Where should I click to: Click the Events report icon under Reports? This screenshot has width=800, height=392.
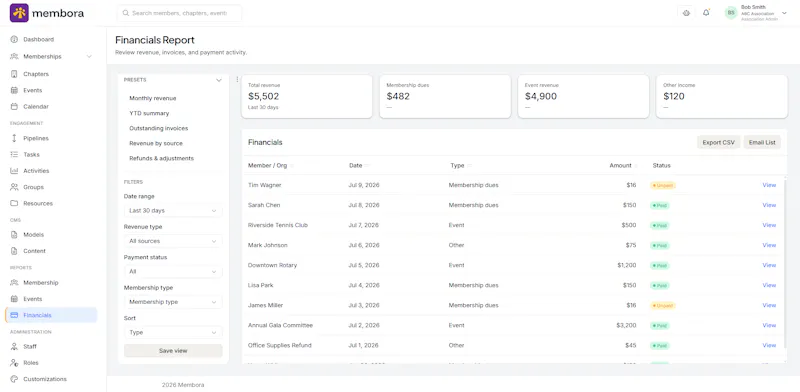(x=14, y=299)
